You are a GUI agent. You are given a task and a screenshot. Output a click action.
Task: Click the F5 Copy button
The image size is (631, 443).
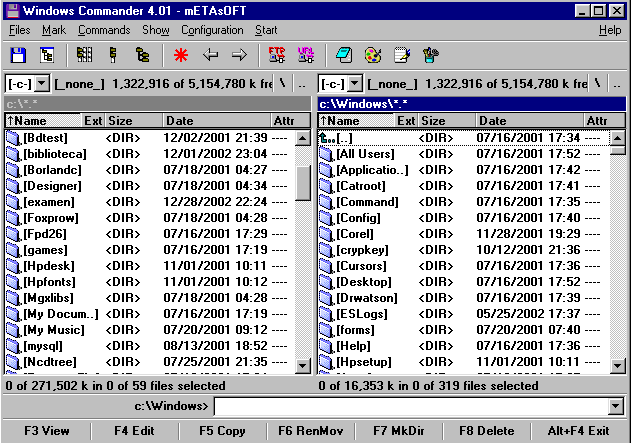(223, 431)
